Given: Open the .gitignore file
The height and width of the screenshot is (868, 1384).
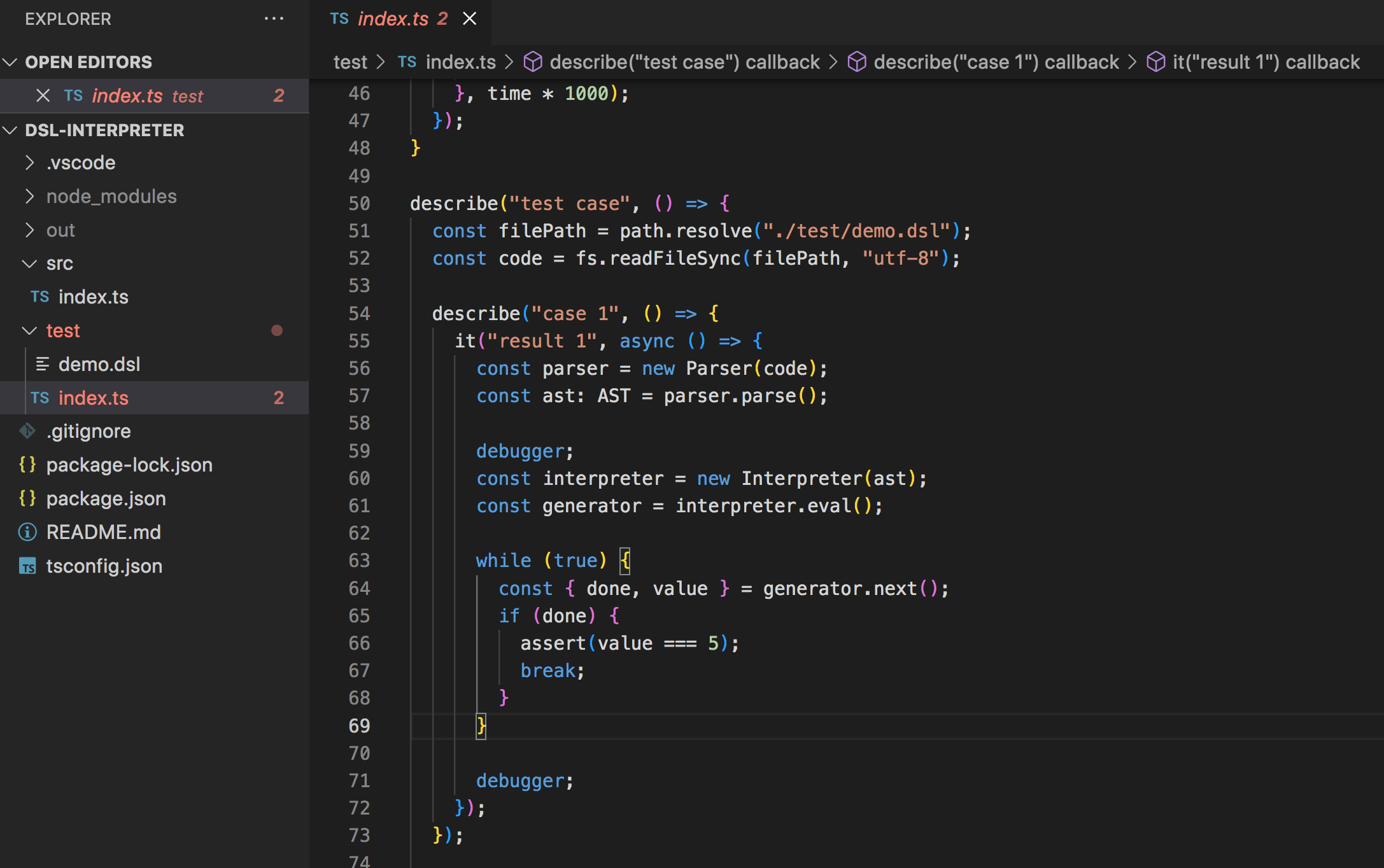Looking at the screenshot, I should point(88,431).
